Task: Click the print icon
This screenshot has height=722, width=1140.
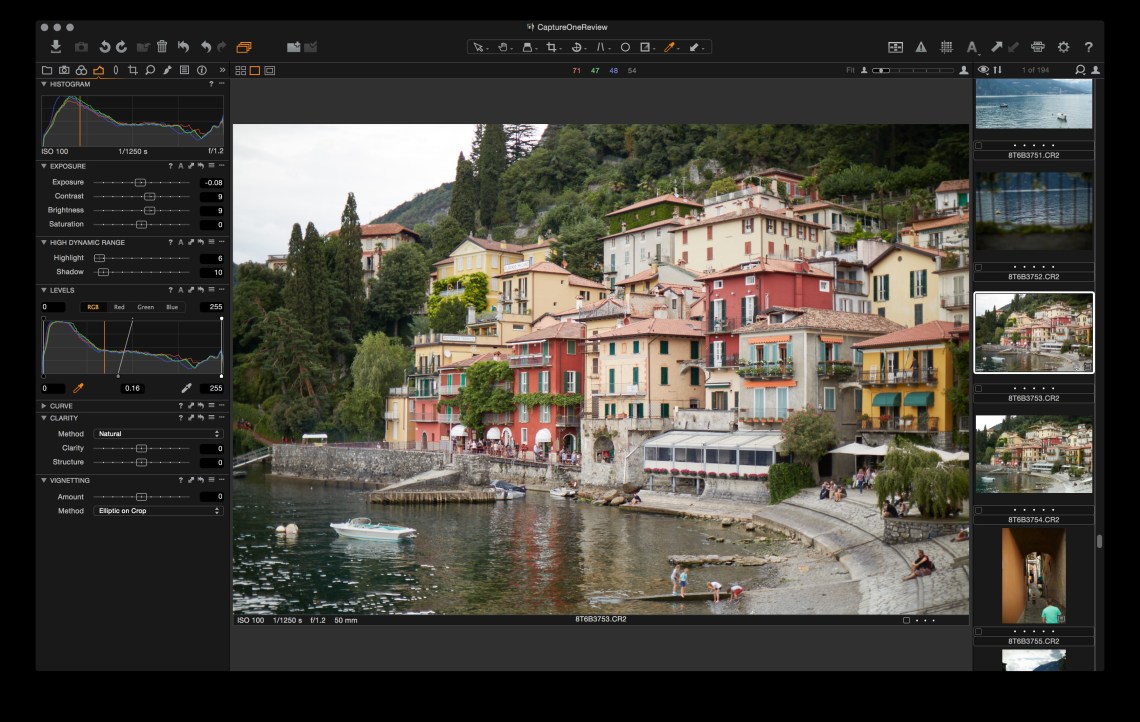Action: coord(1037,47)
